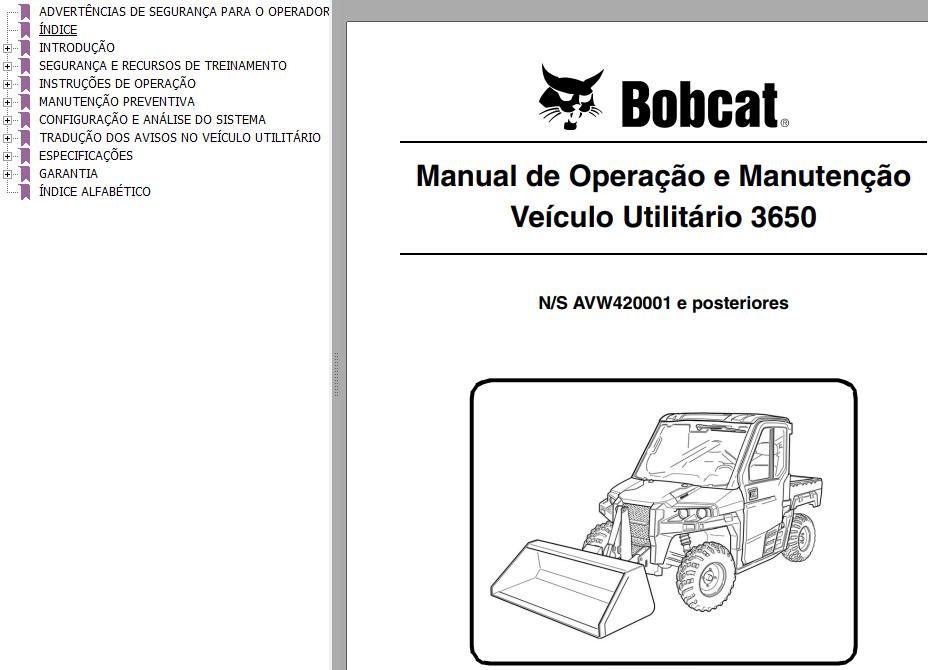Screen dimensions: 928x670
Task: Click the text Veículo Utilitário 3650
Action: pos(663,217)
